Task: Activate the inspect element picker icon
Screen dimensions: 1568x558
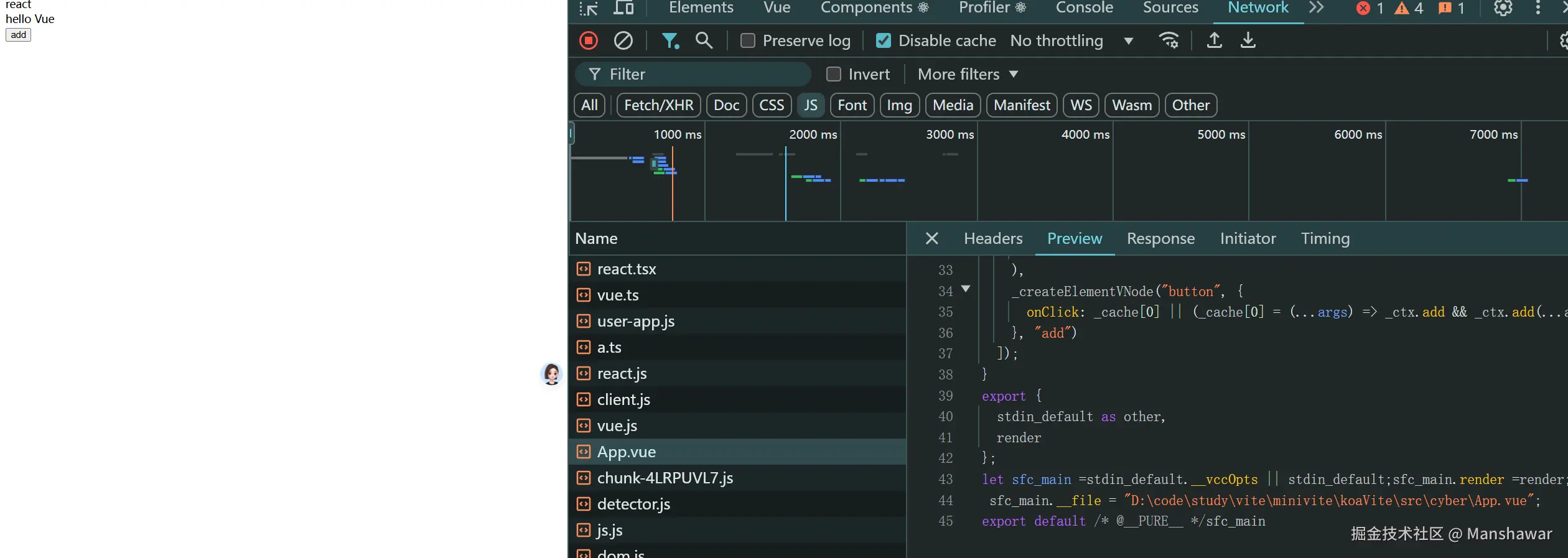Action: pyautogui.click(x=588, y=8)
